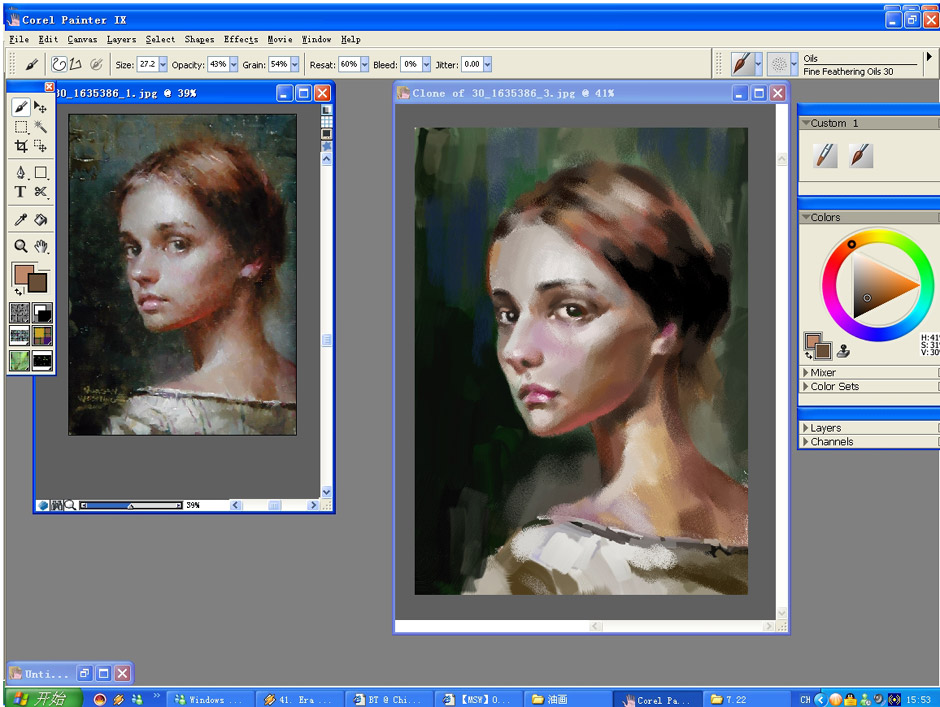Open the Effects menu
The height and width of the screenshot is (707, 940).
pos(241,39)
